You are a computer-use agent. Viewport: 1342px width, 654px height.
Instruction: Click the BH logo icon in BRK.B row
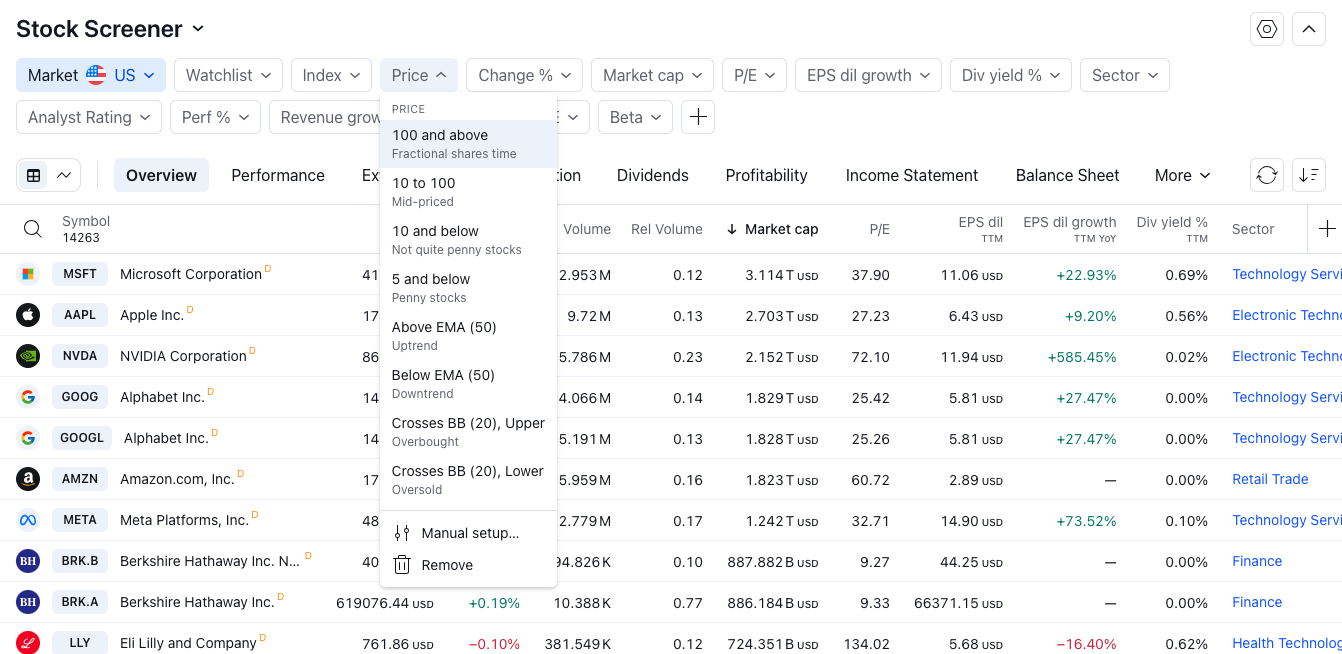point(28,561)
